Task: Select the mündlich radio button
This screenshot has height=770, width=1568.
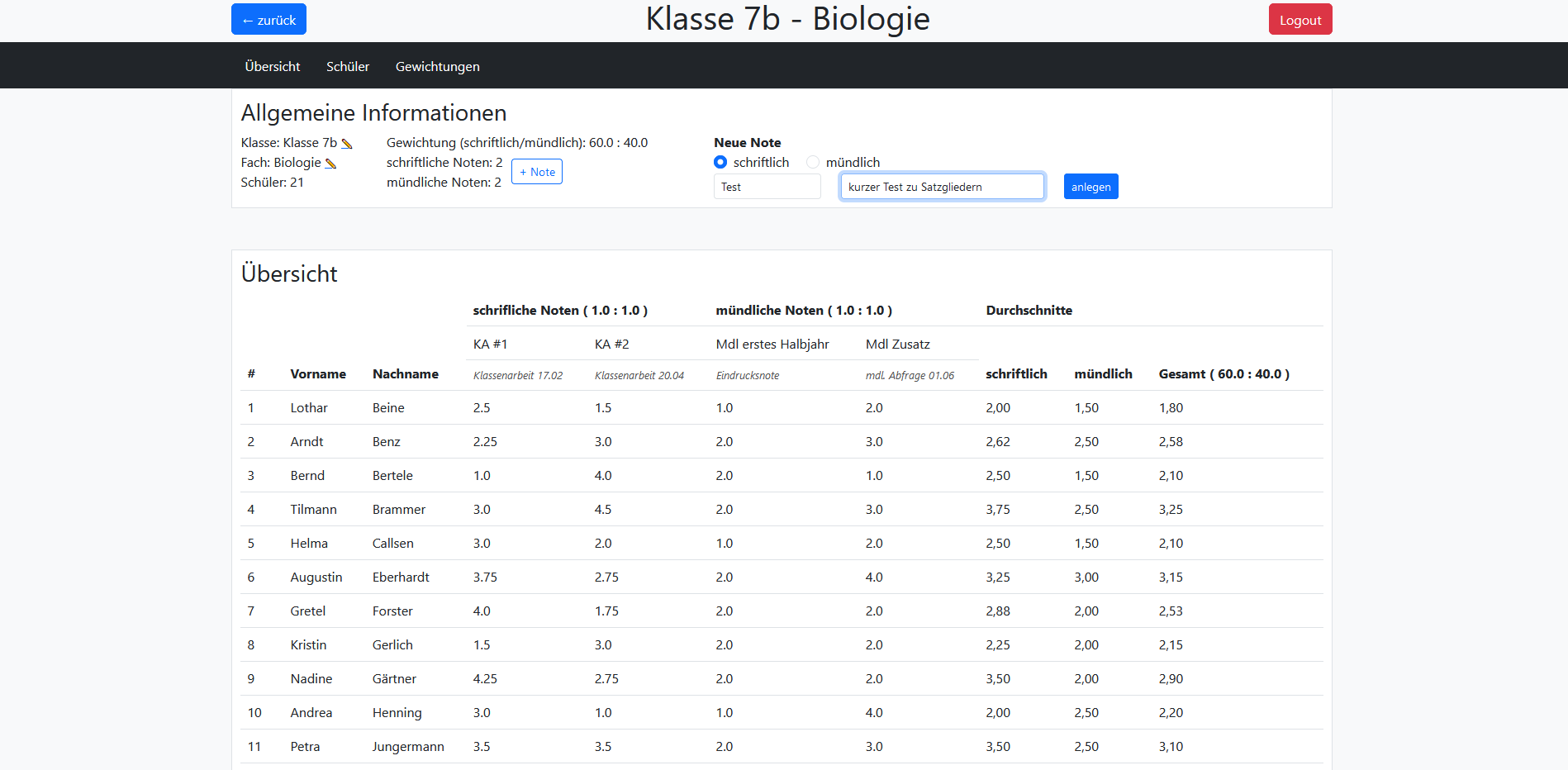Action: pyautogui.click(x=813, y=162)
